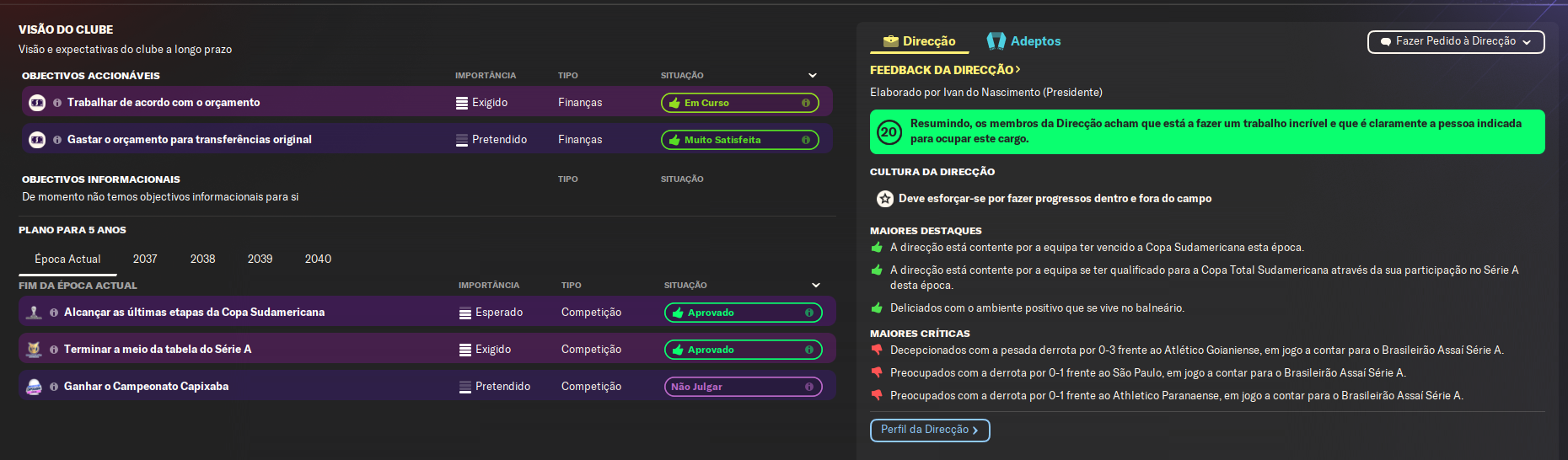Open the Feedback da Direcção heading link
The height and width of the screenshot is (460, 1568).
point(944,70)
